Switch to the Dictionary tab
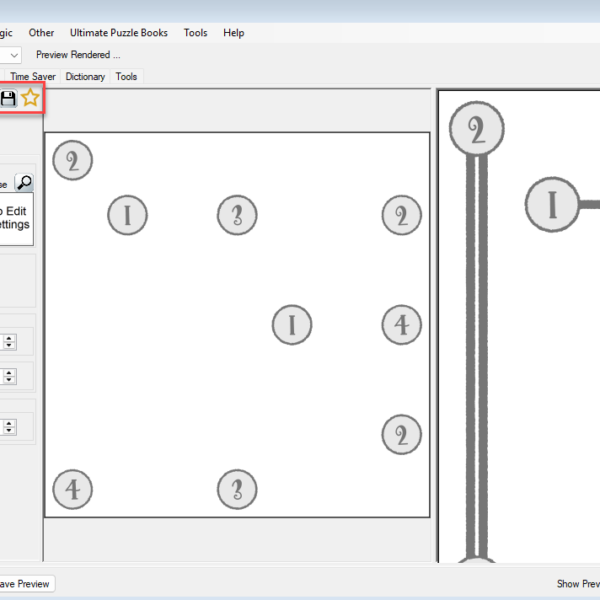 (x=85, y=76)
